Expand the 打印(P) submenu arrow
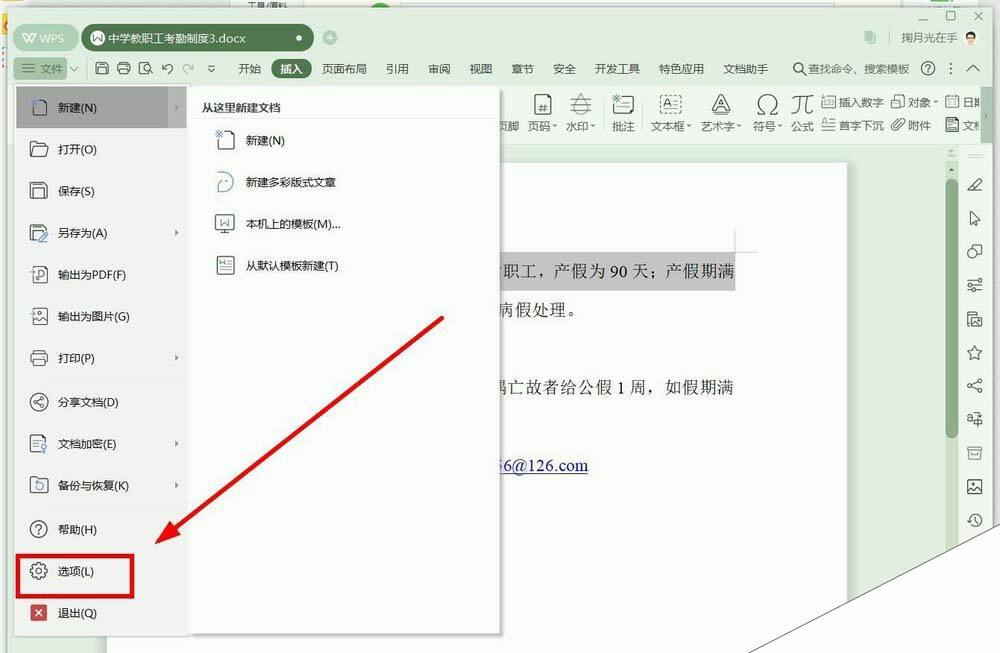The image size is (1000, 653). (x=177, y=358)
